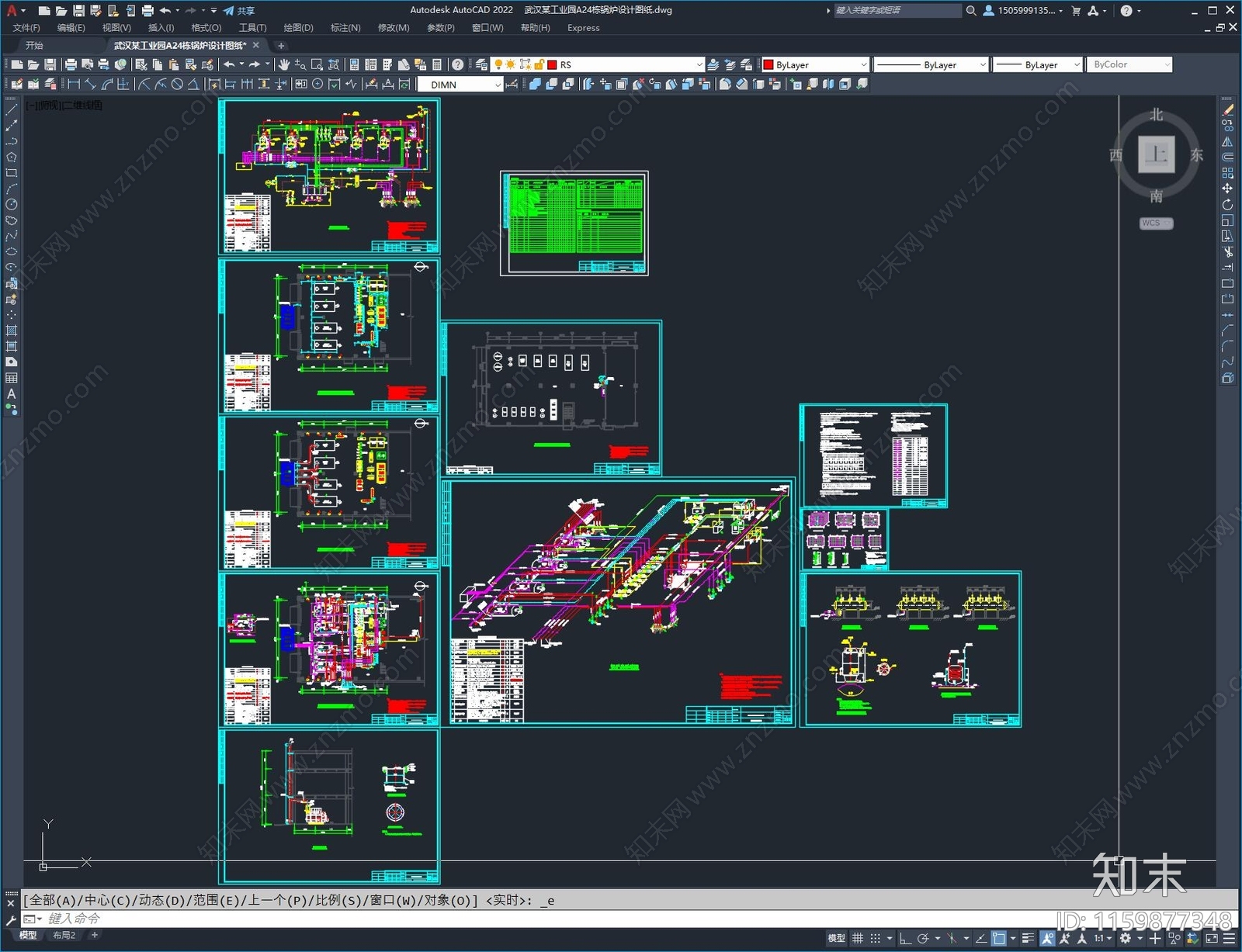The height and width of the screenshot is (952, 1242).
Task: Click the Redo arrow icon
Action: click(x=254, y=64)
